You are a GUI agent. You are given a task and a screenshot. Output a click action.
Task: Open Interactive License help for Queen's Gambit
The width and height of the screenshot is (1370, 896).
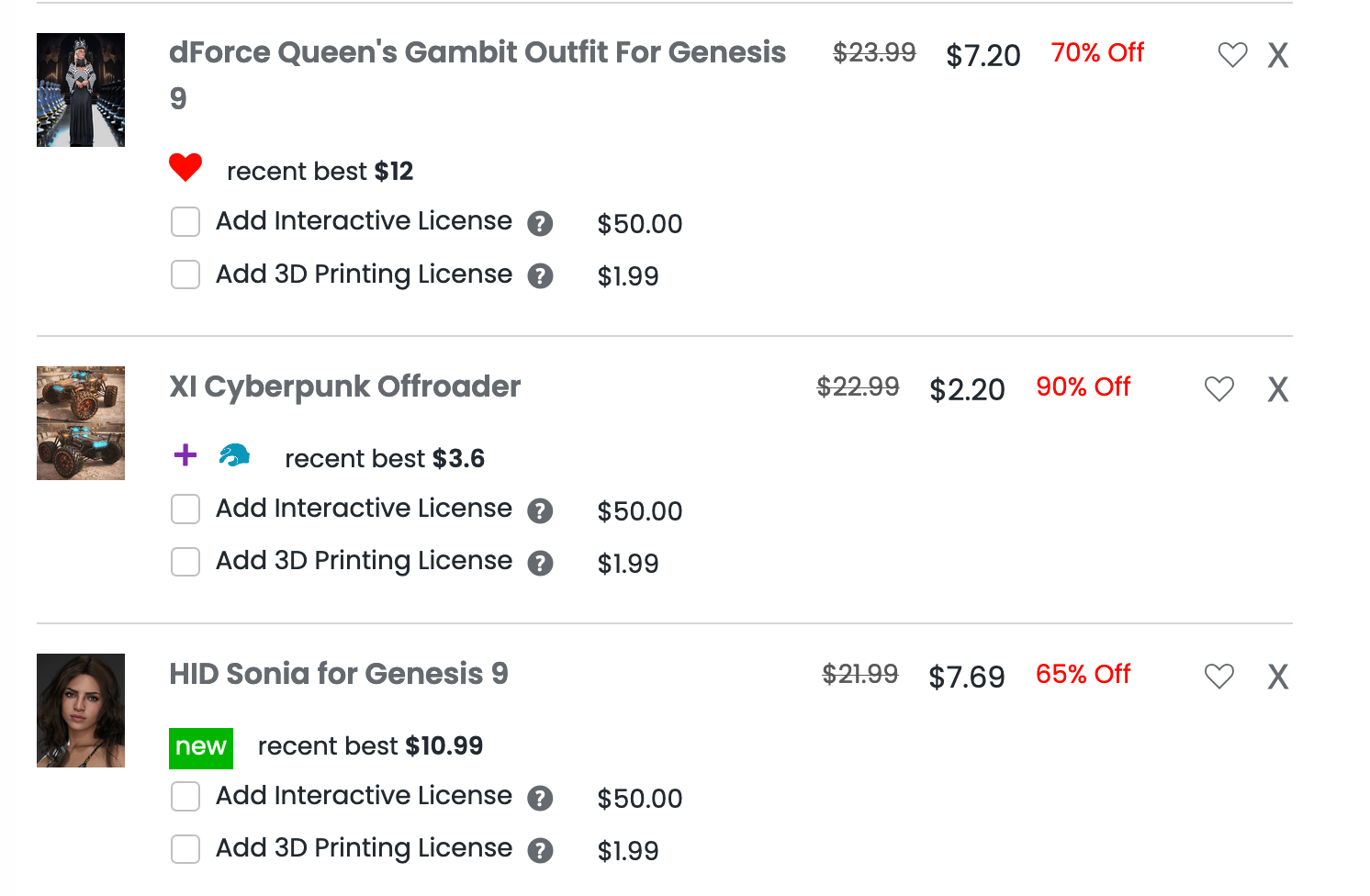[x=540, y=223]
